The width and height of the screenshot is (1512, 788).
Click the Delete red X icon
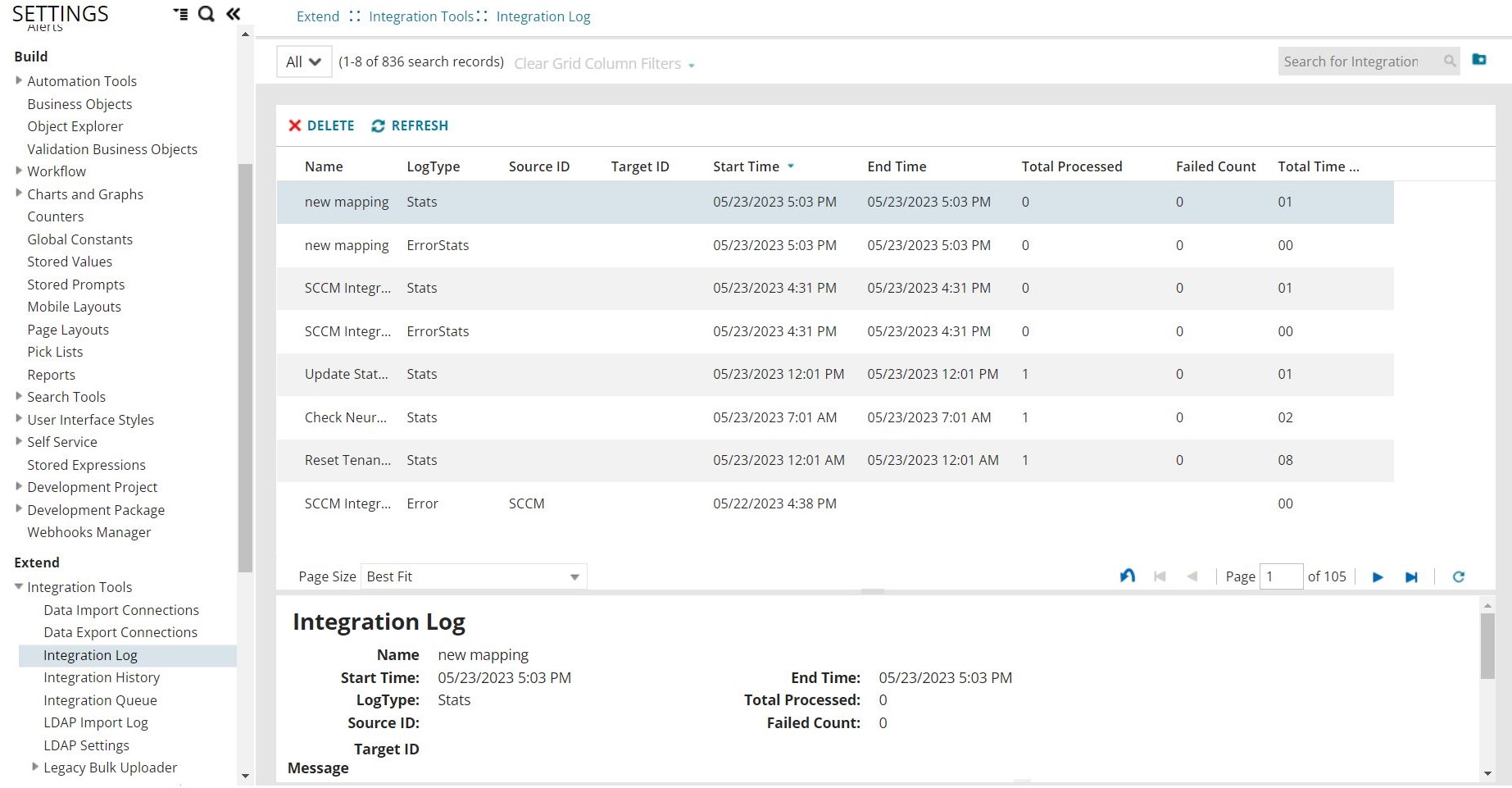[x=296, y=125]
